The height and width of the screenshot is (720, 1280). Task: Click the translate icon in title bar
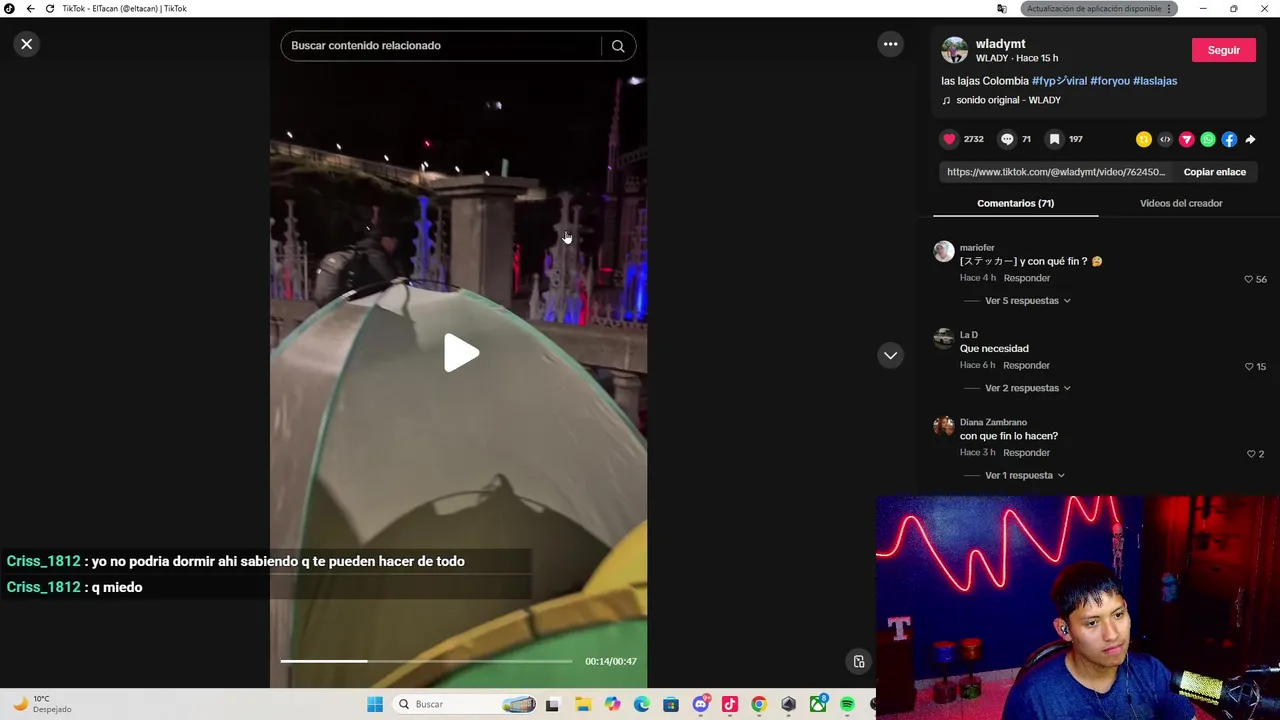pyautogui.click(x=1002, y=8)
